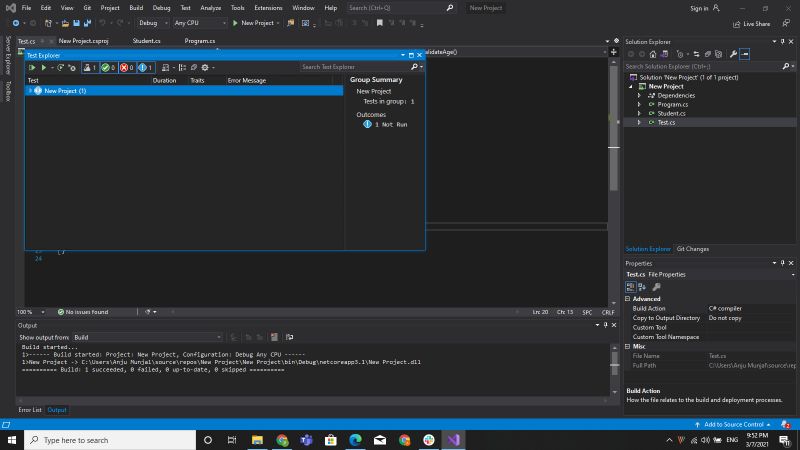Run failed tests in Test Explorer
Viewport: 800px width, 450px height.
coord(72,67)
